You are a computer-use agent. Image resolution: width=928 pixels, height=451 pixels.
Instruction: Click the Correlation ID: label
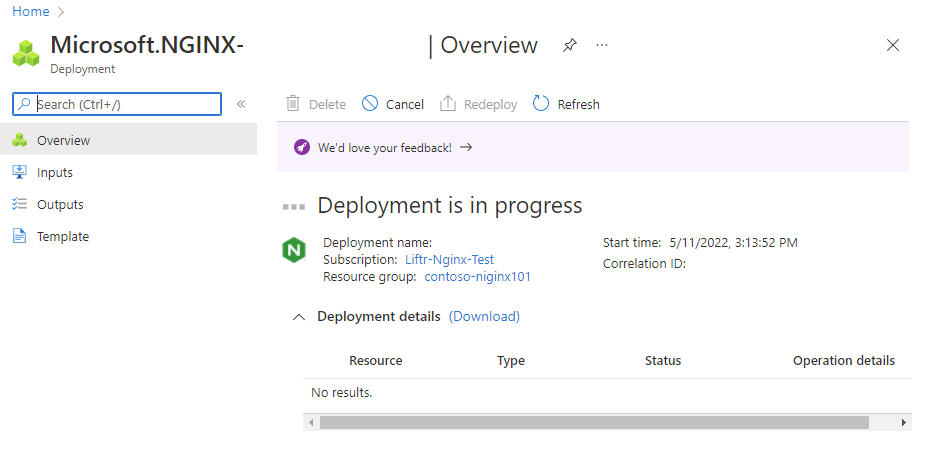pos(645,264)
